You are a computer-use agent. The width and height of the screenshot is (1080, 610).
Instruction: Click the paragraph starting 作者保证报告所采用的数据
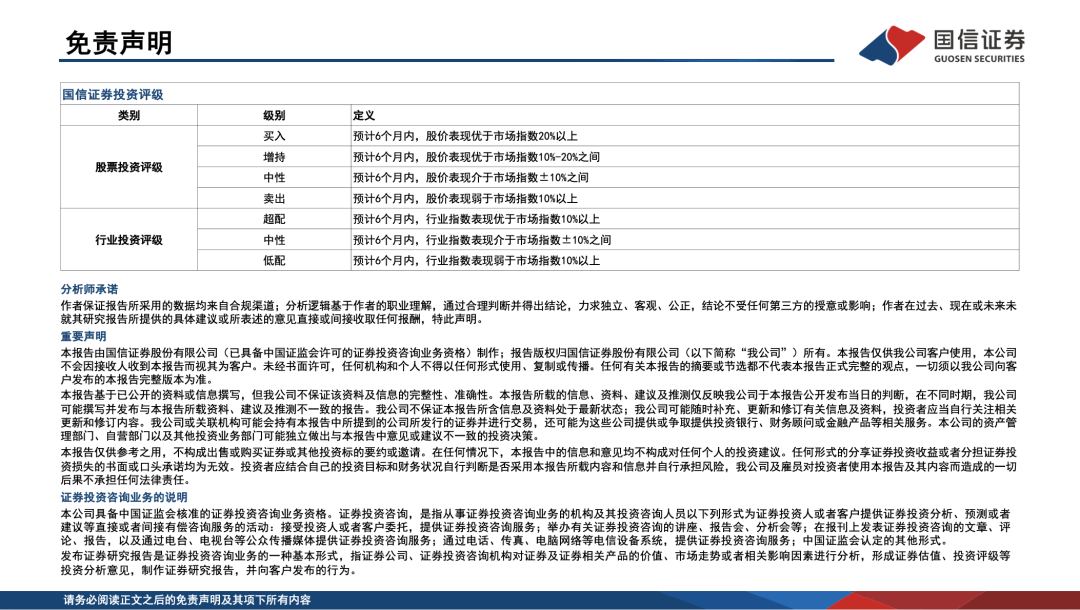(539, 313)
